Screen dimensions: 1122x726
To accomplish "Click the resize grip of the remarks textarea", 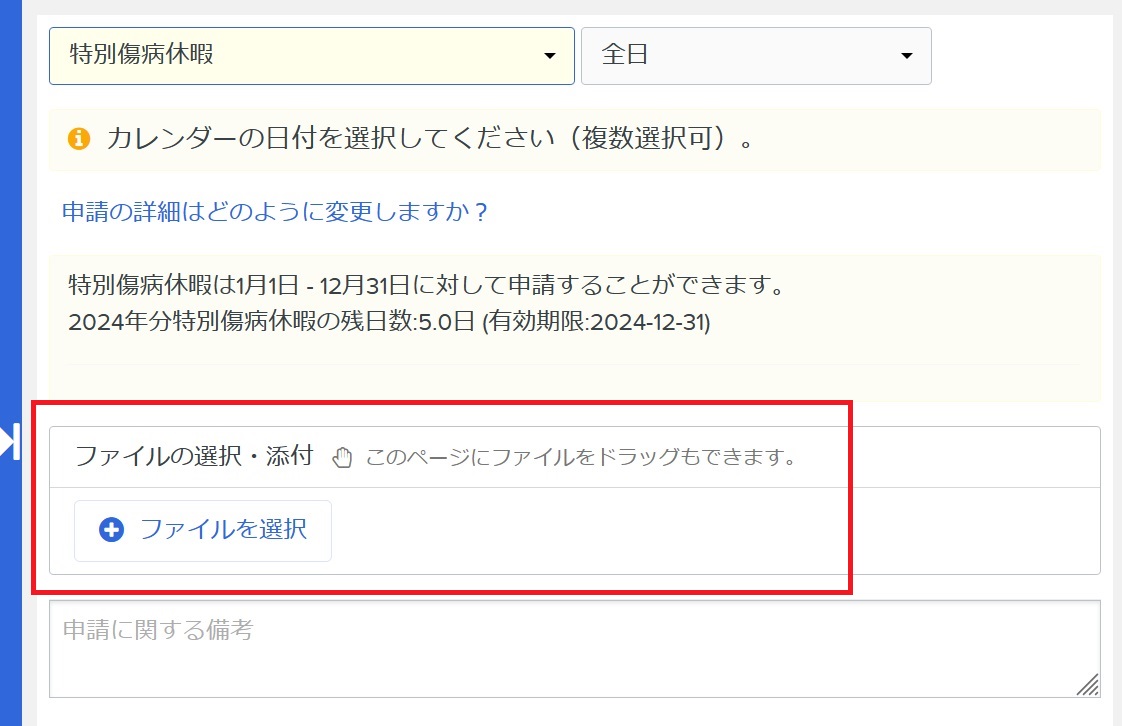I will tap(1088, 685).
